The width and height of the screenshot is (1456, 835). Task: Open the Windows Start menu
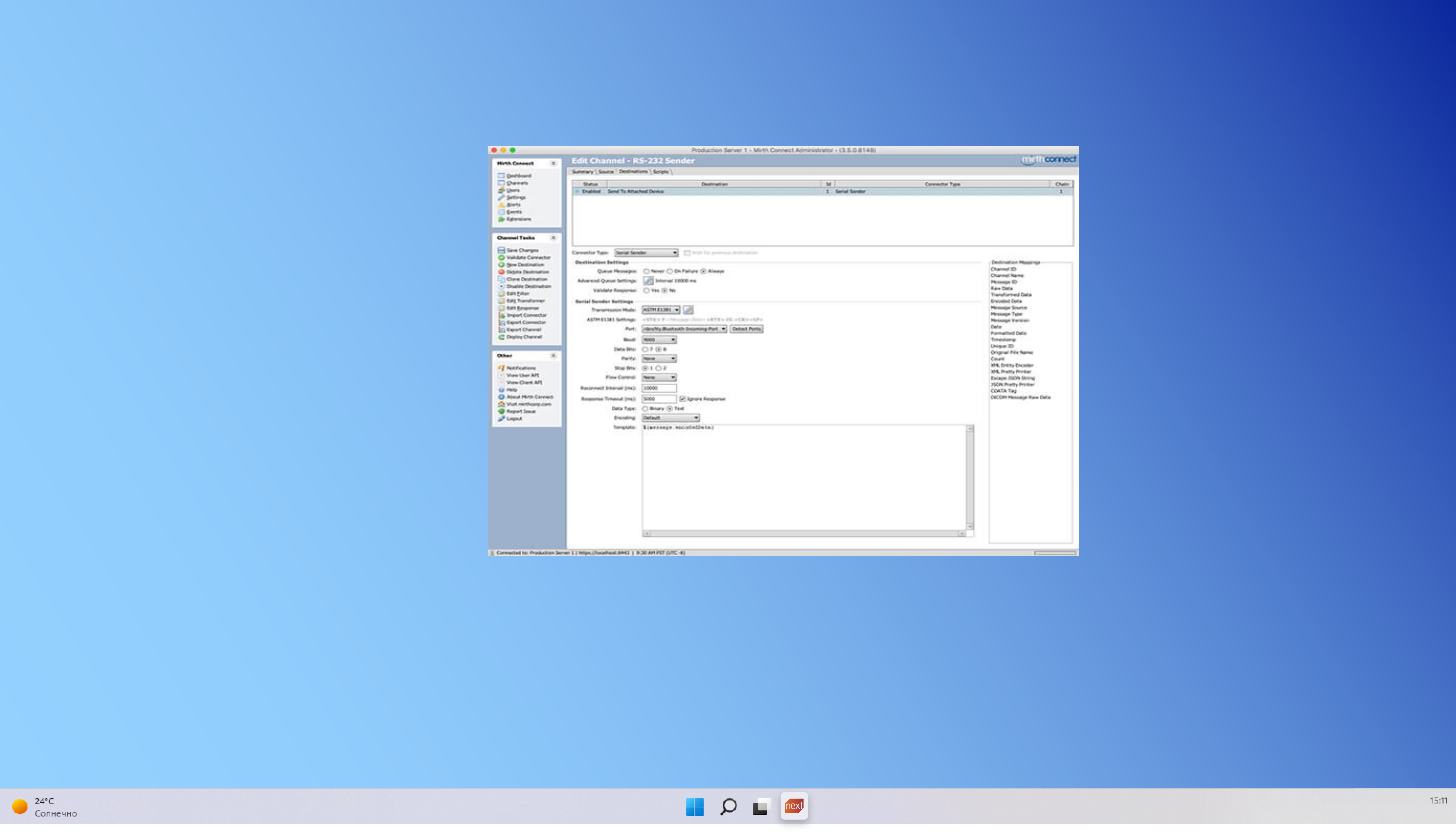694,807
